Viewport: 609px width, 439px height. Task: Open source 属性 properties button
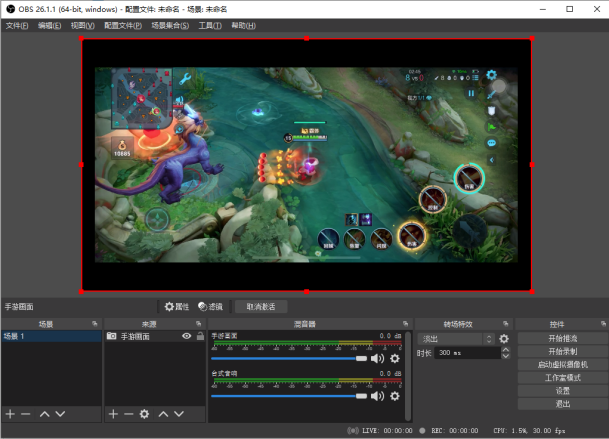[x=177, y=307]
